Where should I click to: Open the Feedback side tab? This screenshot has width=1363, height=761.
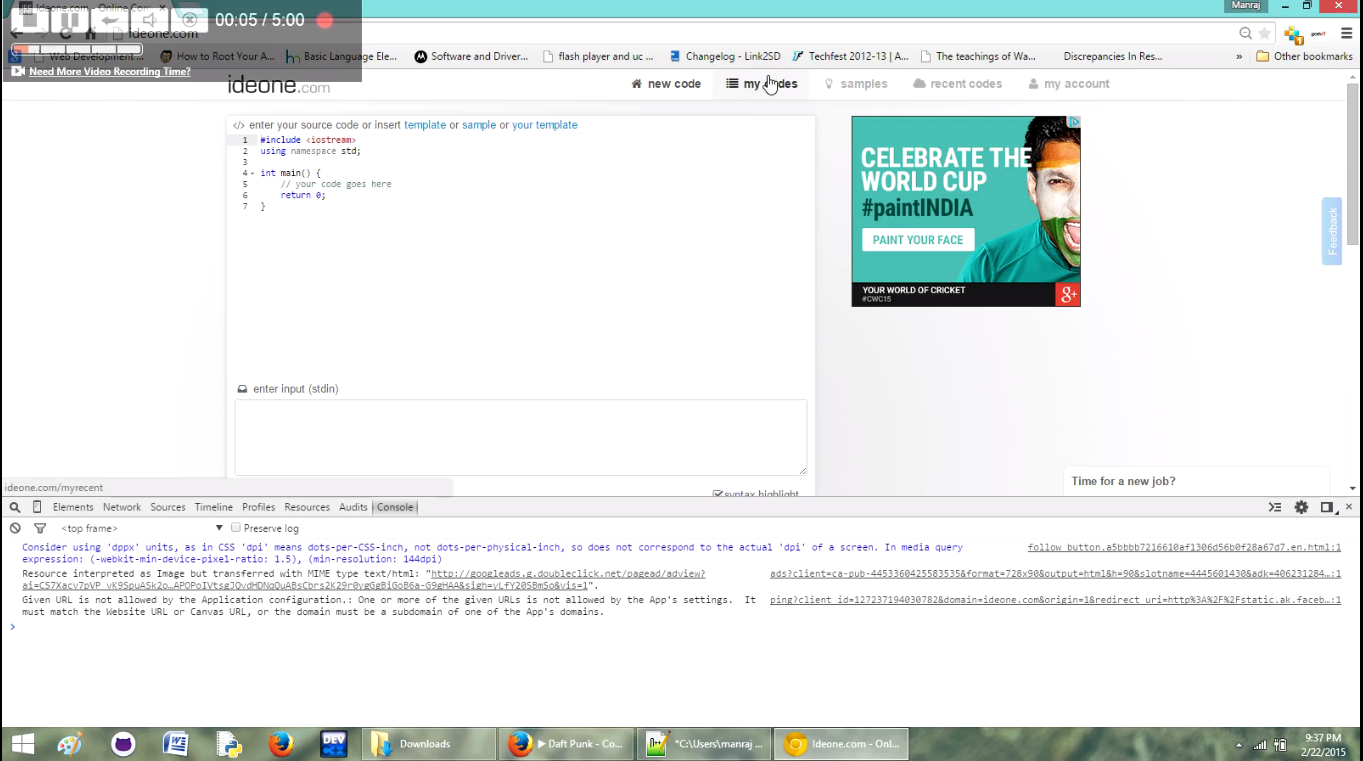tap(1332, 231)
